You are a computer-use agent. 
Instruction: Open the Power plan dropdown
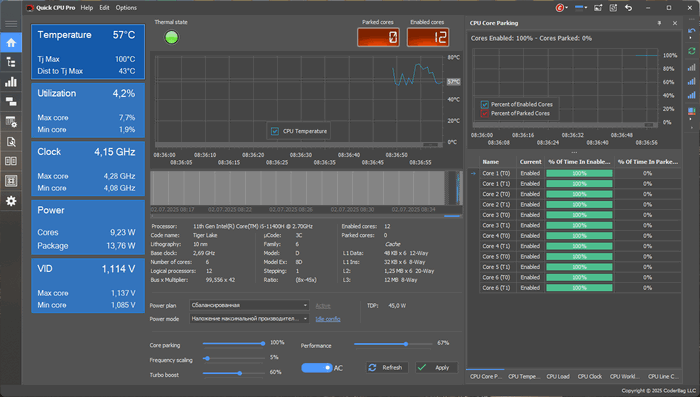click(249, 305)
